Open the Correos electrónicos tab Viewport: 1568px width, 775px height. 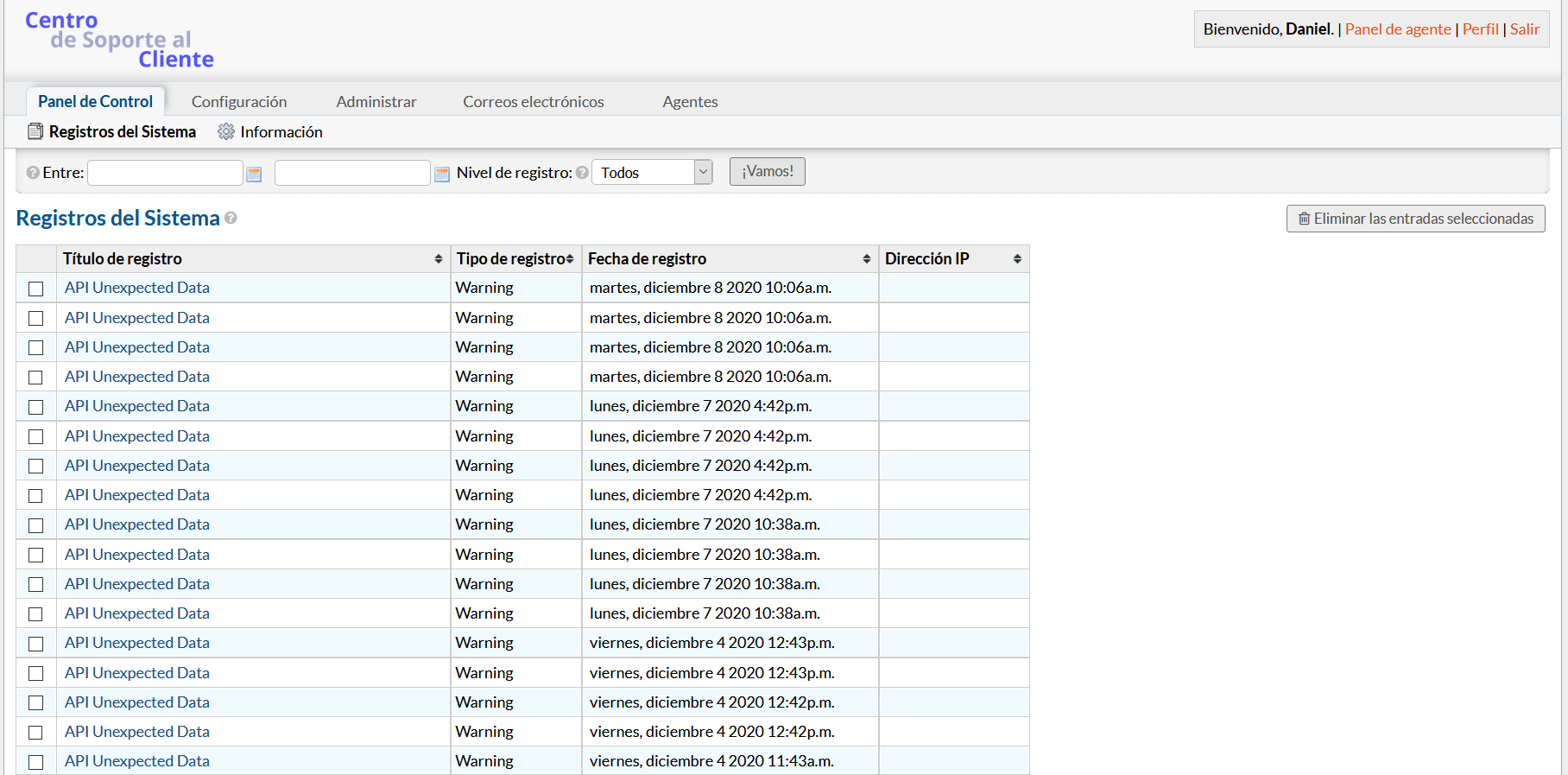point(534,102)
